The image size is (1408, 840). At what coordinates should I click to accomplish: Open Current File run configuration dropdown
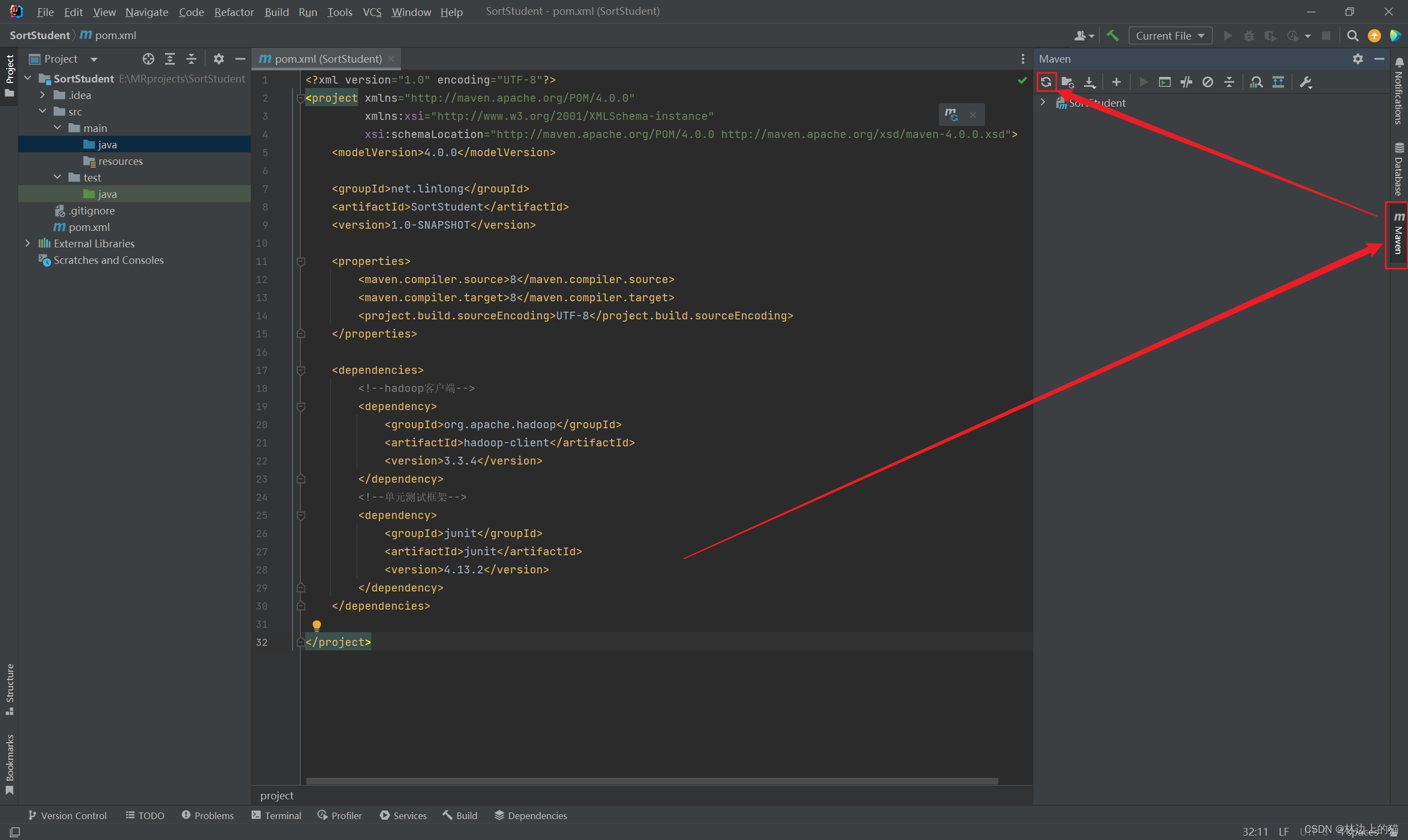1170,36
